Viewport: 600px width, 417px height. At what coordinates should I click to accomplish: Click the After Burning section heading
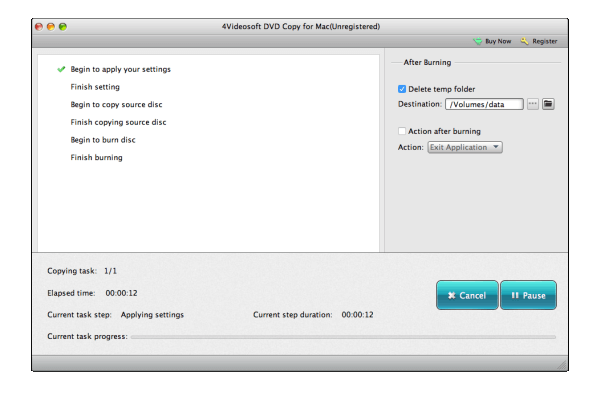point(427,62)
